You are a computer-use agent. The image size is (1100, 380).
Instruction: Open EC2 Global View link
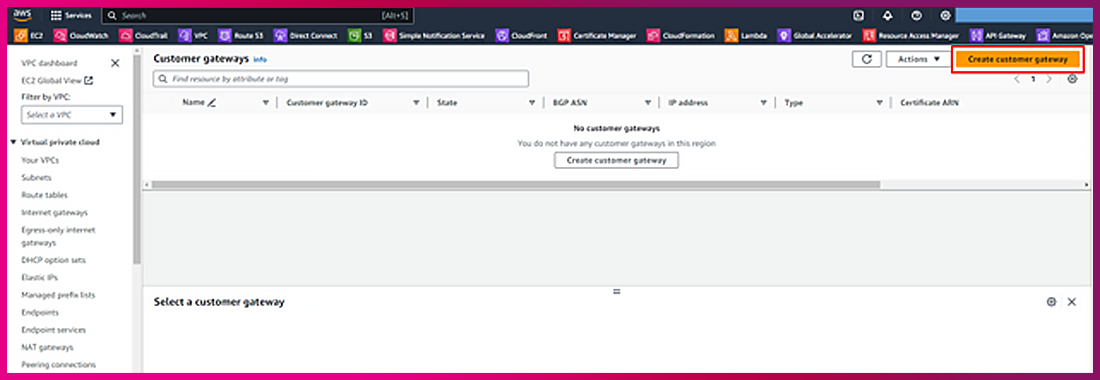[x=58, y=81]
